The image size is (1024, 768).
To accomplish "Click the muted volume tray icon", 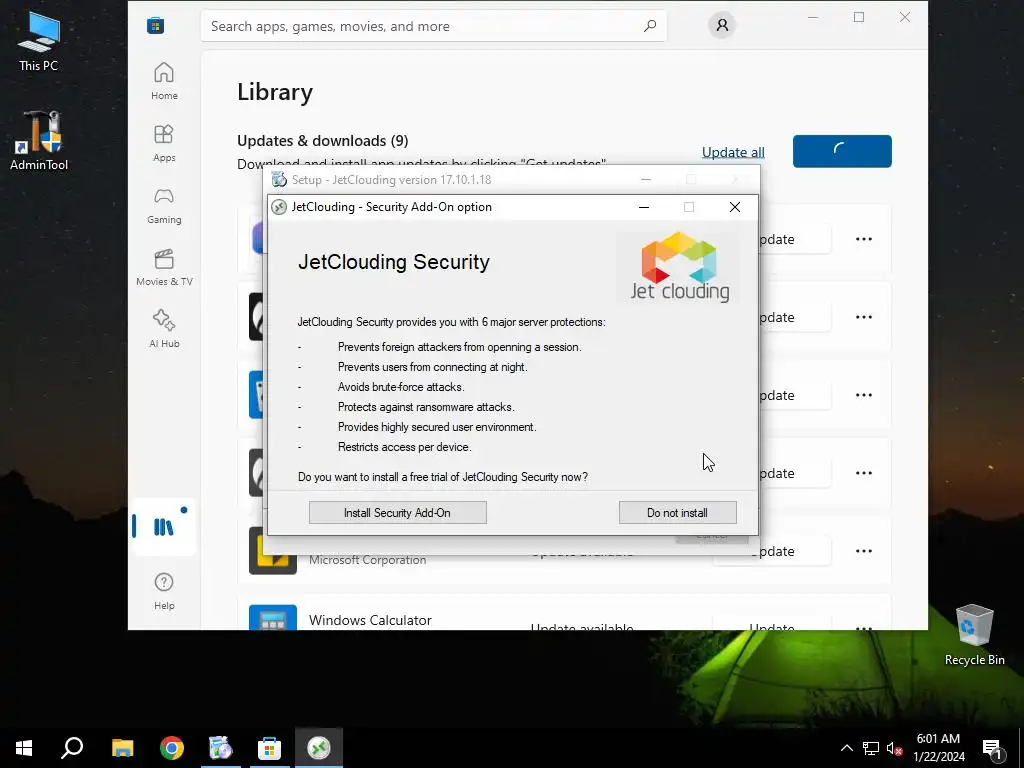I will [x=894, y=748].
